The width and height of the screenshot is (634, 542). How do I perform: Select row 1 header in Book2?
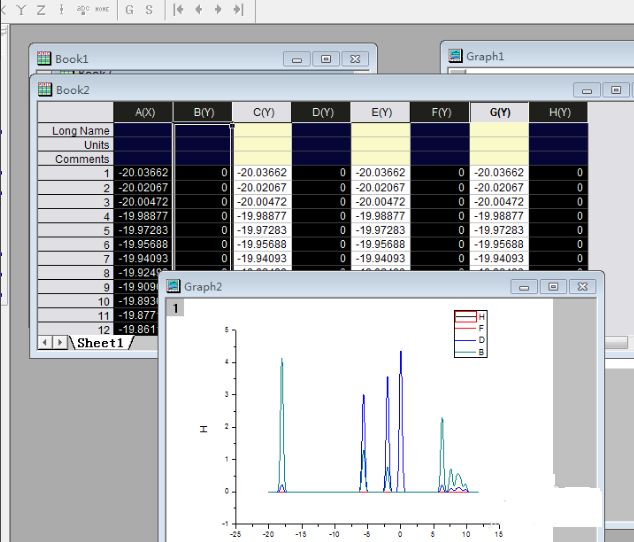[76, 173]
